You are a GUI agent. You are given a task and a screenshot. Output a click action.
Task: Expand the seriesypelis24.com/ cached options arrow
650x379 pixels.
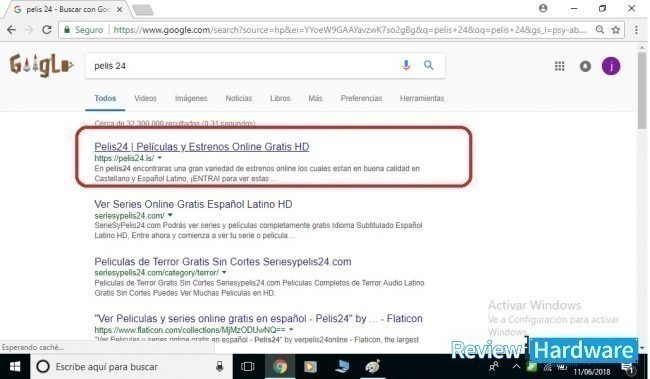(x=170, y=215)
